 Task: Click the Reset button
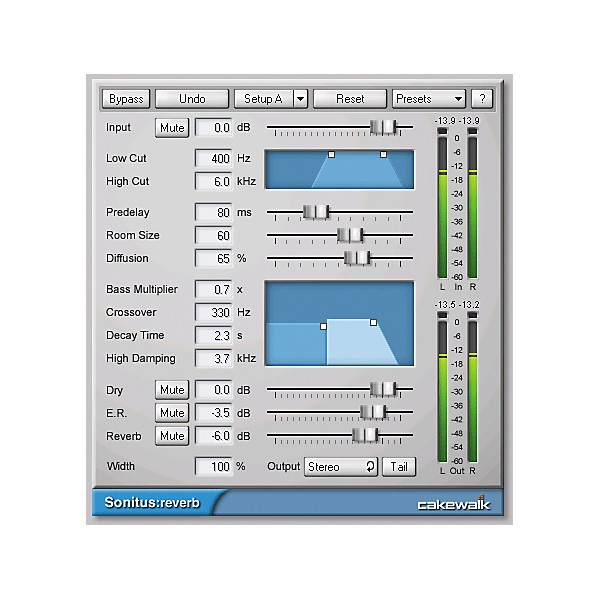point(350,99)
